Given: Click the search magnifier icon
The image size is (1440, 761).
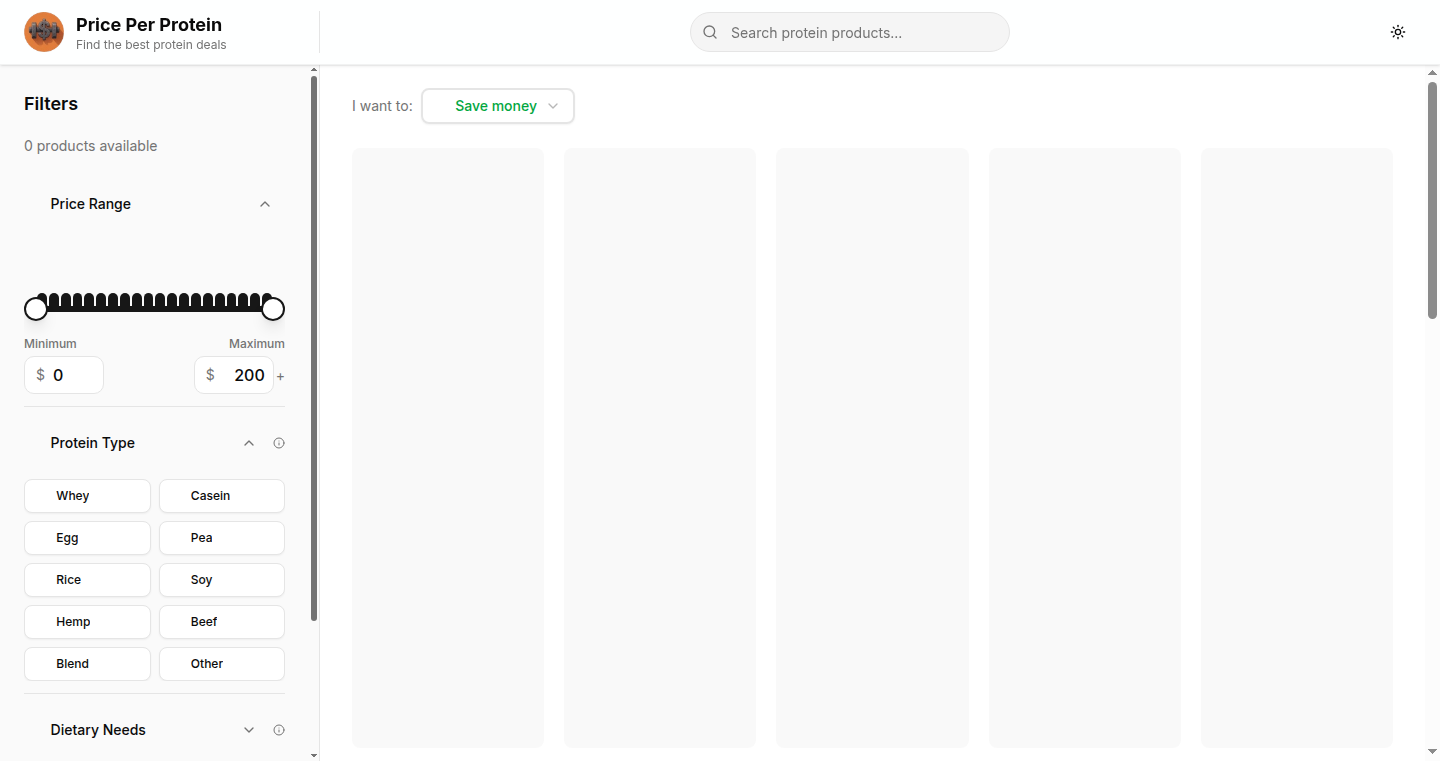Looking at the screenshot, I should point(710,32).
